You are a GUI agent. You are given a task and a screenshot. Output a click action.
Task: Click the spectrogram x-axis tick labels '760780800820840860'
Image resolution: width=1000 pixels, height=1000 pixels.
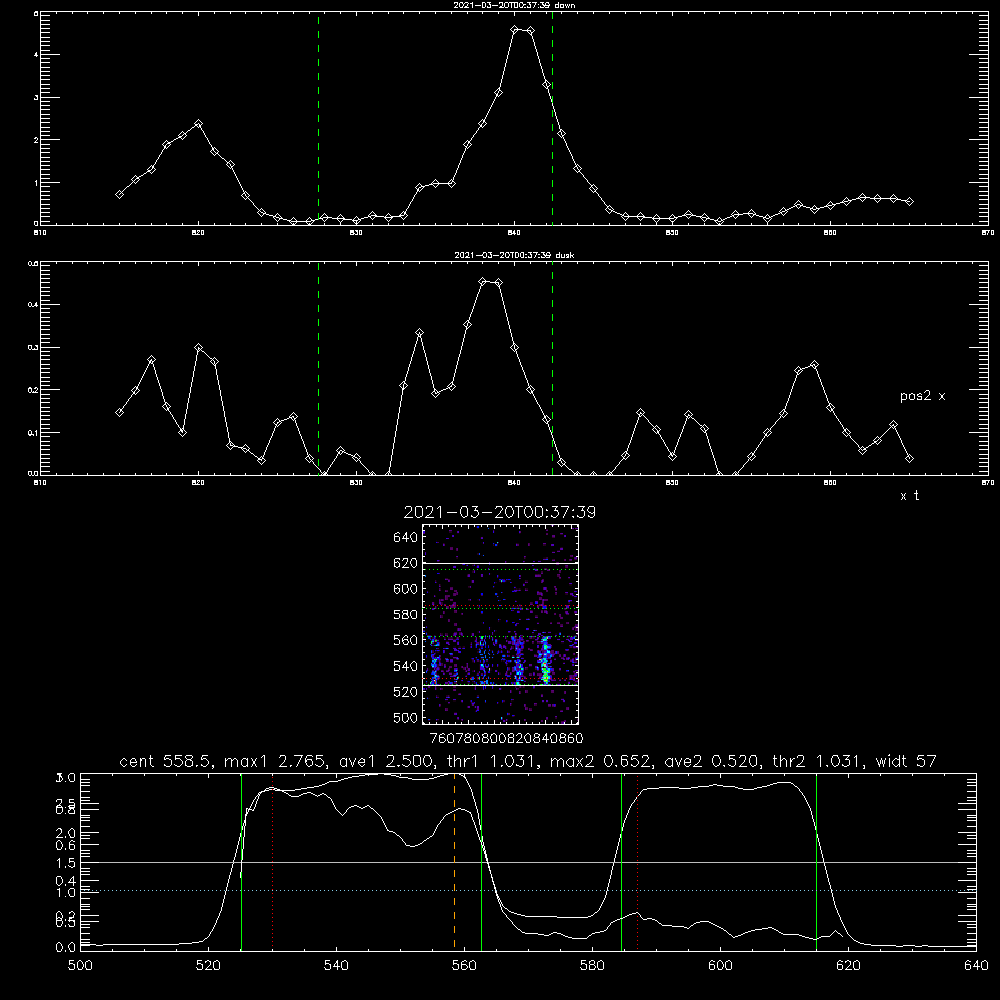[506, 738]
